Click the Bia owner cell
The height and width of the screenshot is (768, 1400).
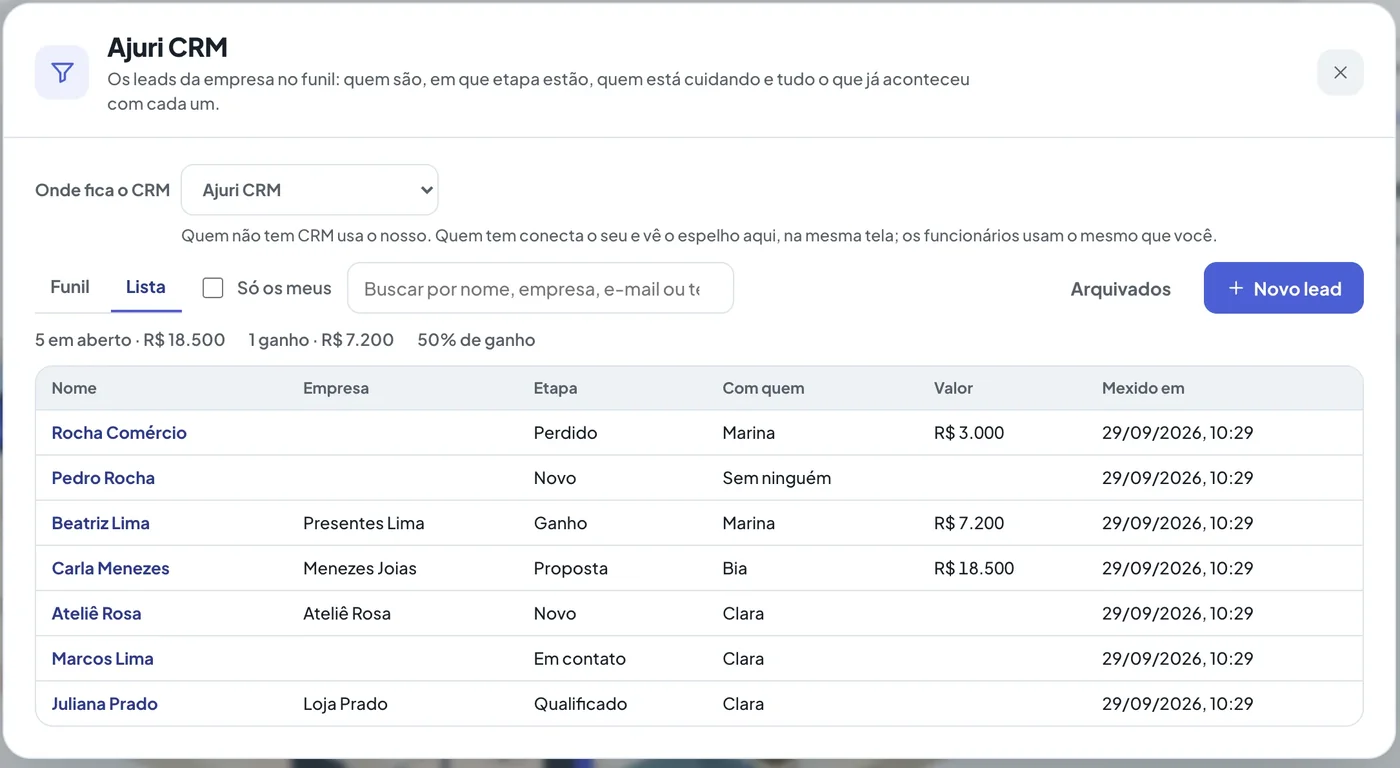pyautogui.click(x=735, y=568)
